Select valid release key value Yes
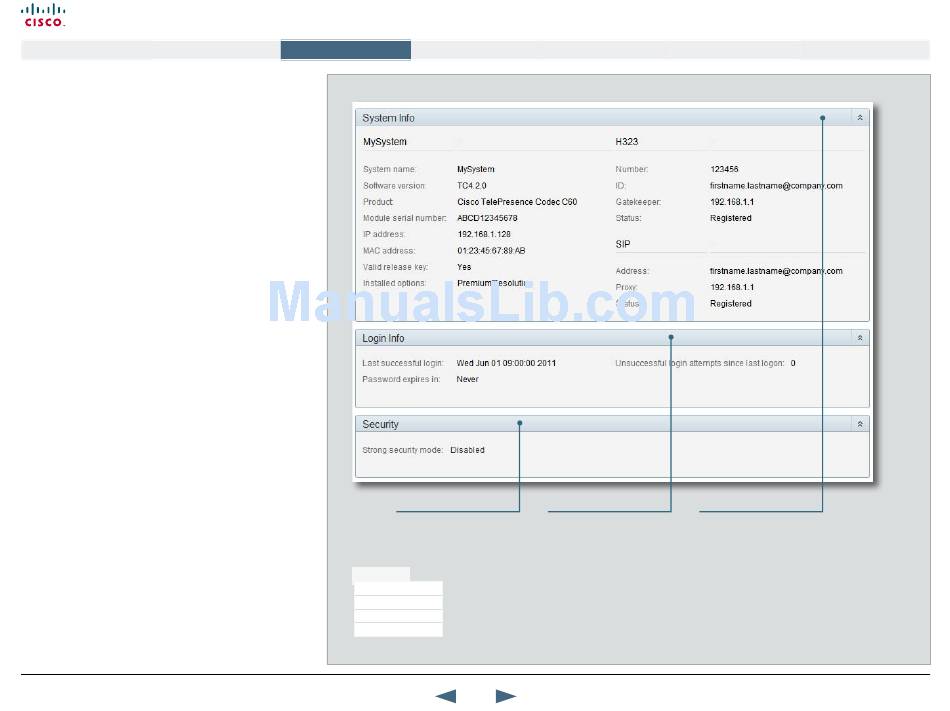Image resolution: width=950 pixels, height=711 pixels. (464, 267)
